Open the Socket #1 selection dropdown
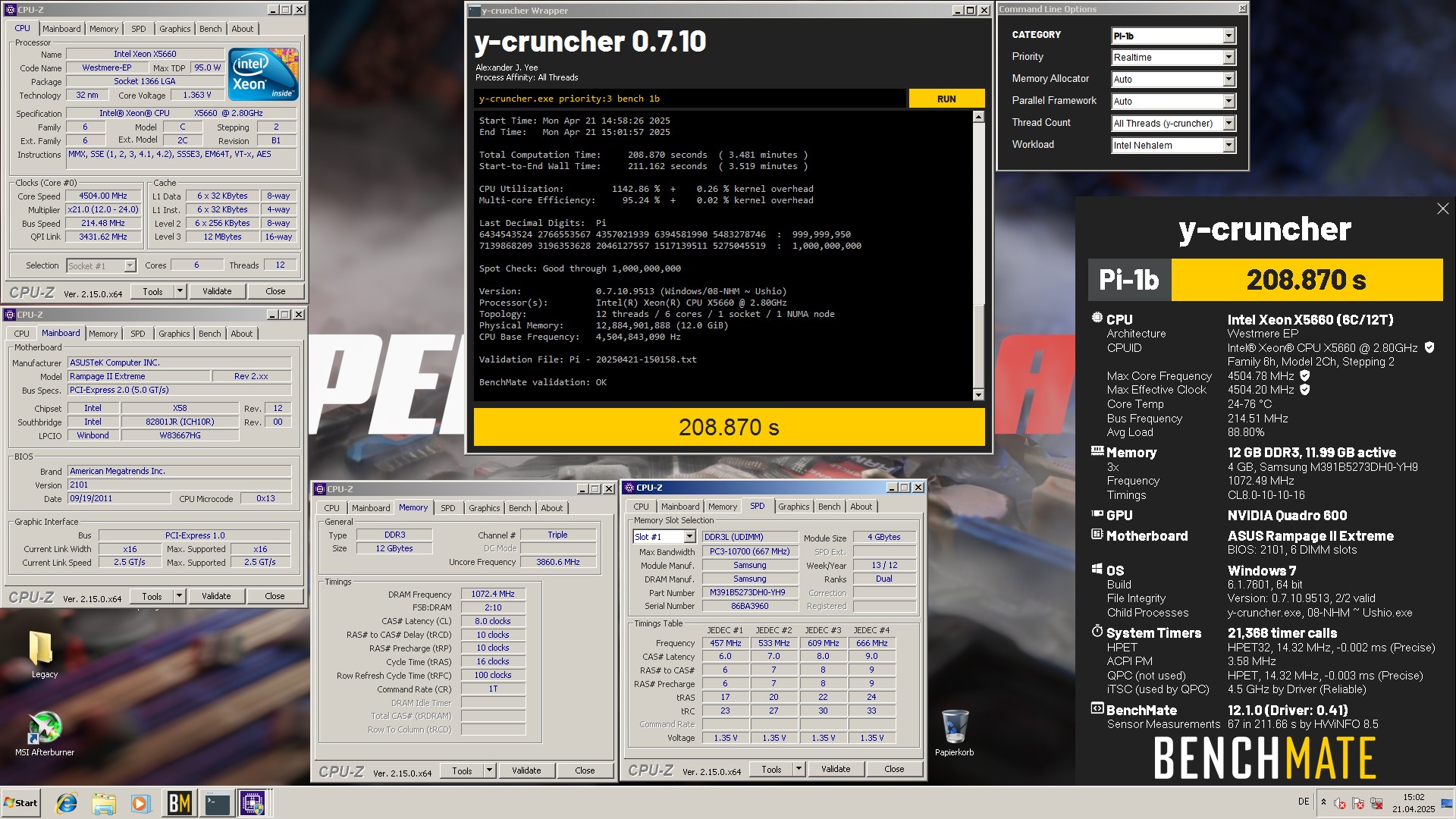This screenshot has height=819, width=1456. click(100, 266)
